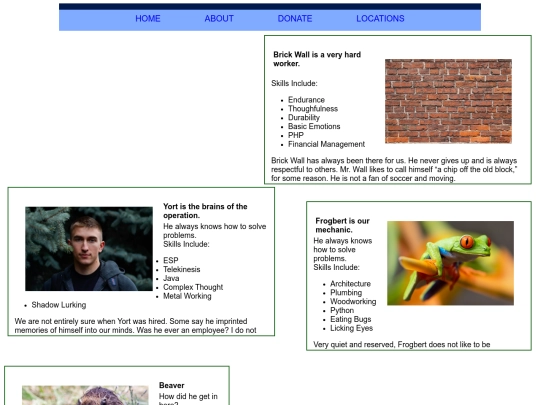Viewport: 540px width, 405px height.
Task: Click Yort's portrait photo
Action: coord(89,249)
